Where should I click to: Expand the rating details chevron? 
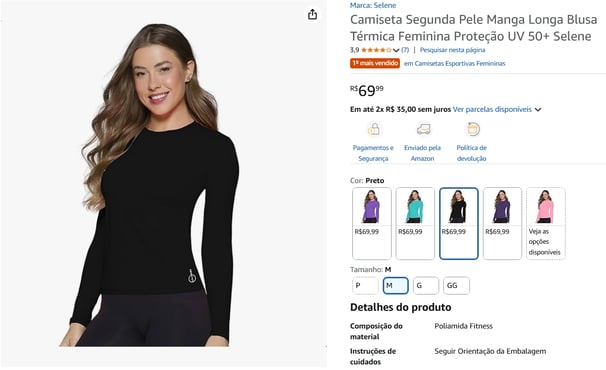coord(396,50)
